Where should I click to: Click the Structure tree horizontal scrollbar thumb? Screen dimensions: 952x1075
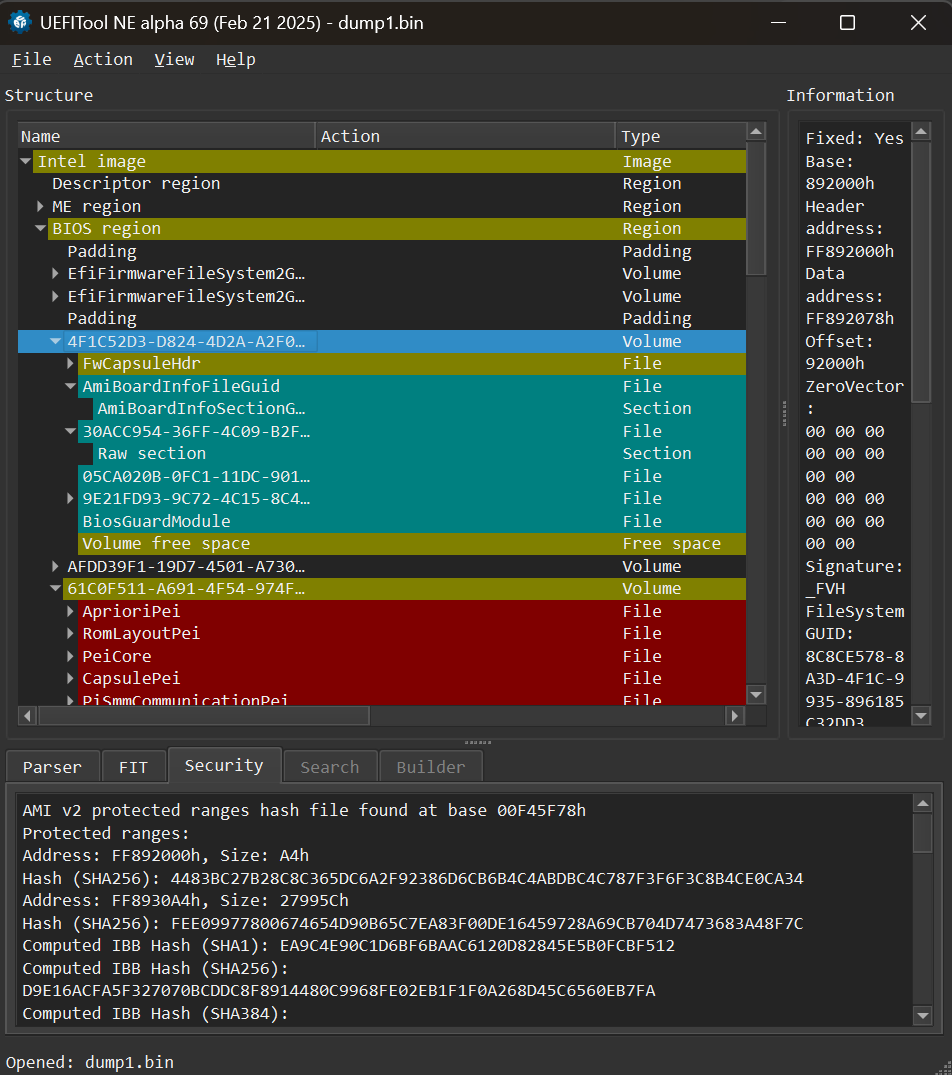coord(204,716)
